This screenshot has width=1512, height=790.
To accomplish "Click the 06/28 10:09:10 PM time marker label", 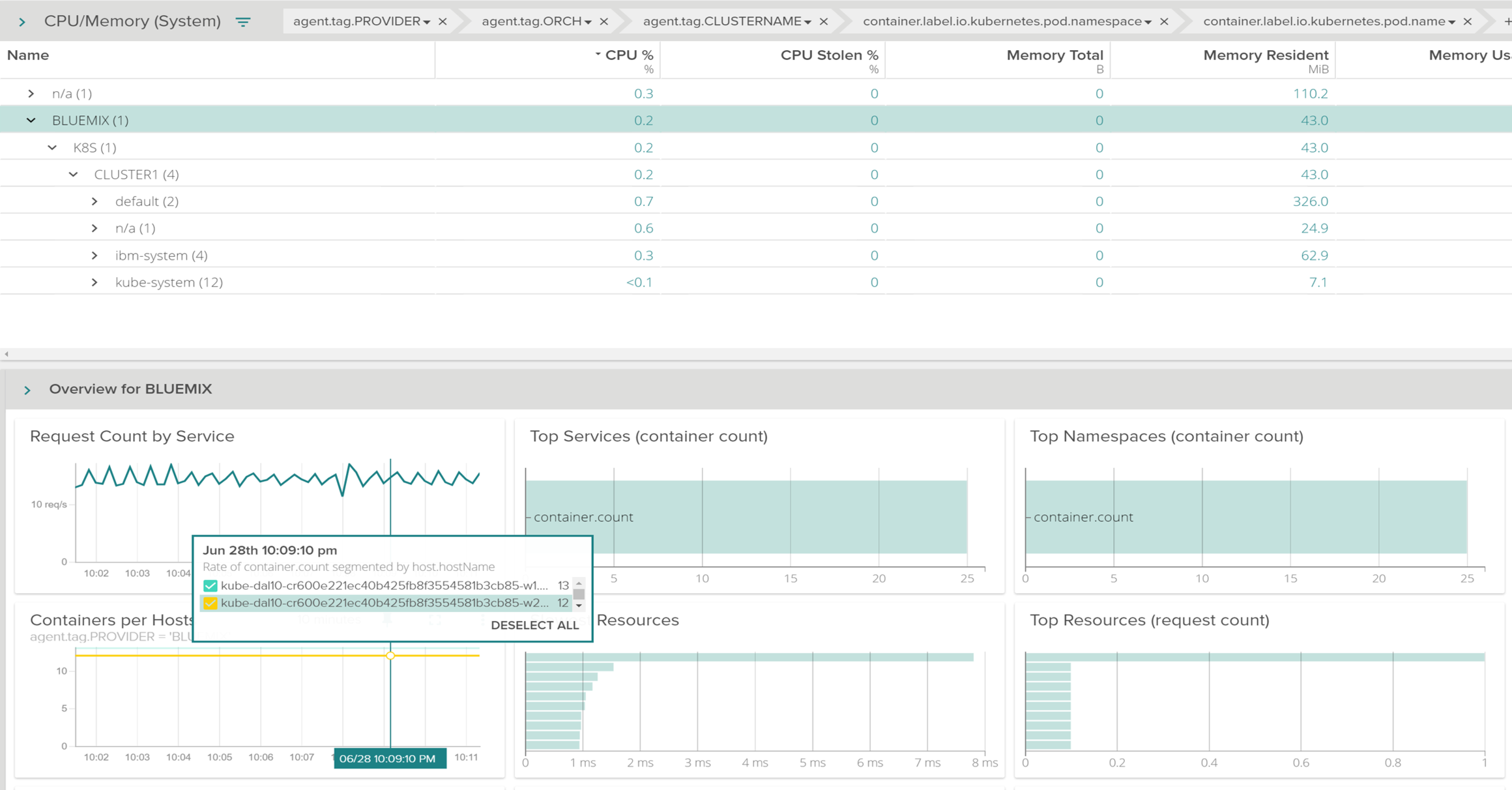I will coord(389,759).
